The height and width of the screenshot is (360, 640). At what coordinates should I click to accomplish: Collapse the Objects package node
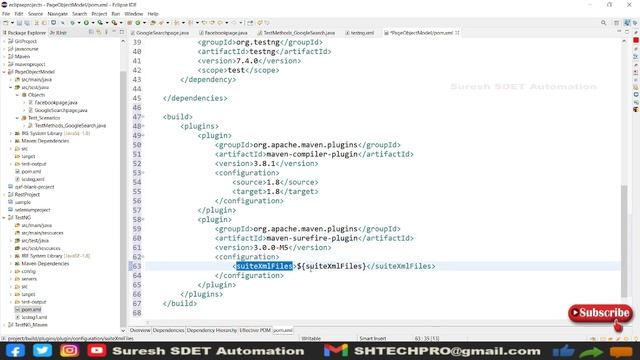pyautogui.click(x=18, y=95)
